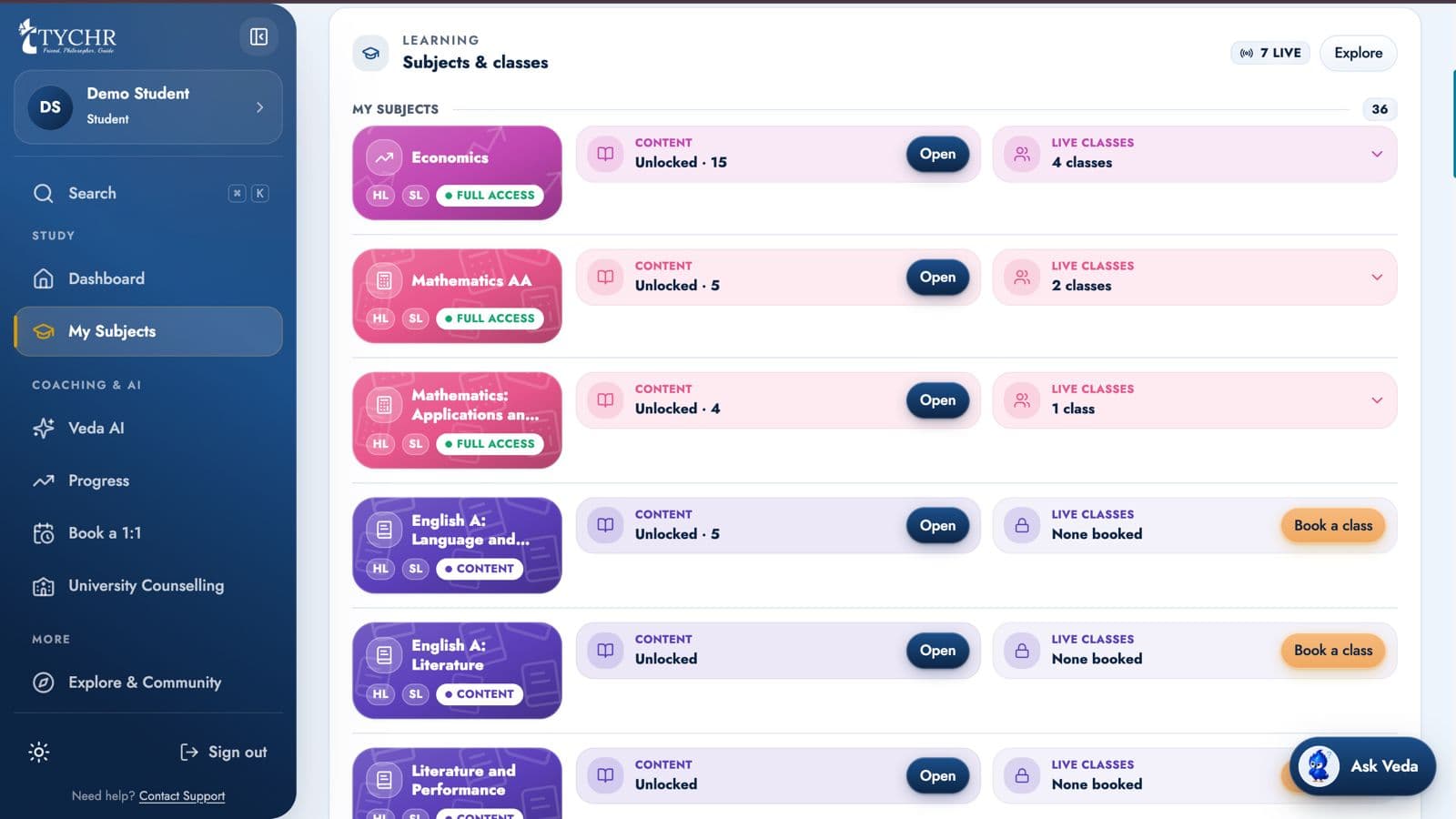The height and width of the screenshot is (819, 1456).
Task: Select My Subjects menu item
Action: click(148, 331)
